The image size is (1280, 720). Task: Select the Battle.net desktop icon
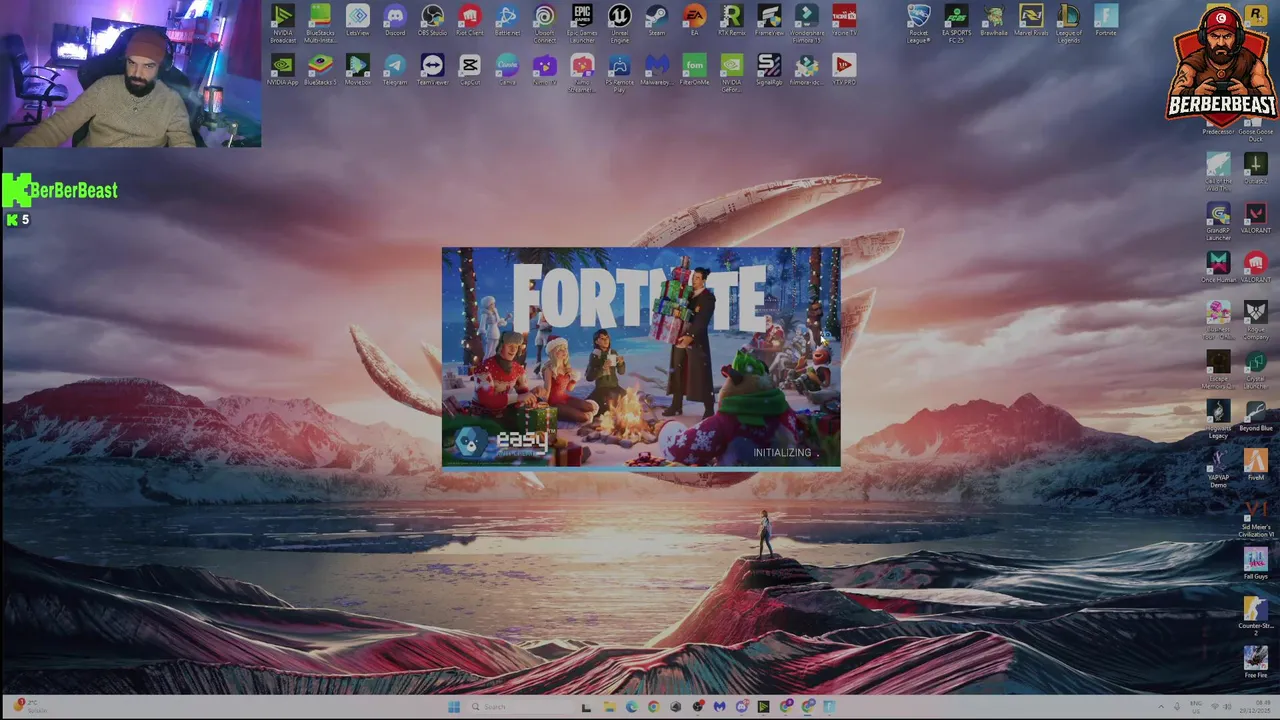coord(507,21)
